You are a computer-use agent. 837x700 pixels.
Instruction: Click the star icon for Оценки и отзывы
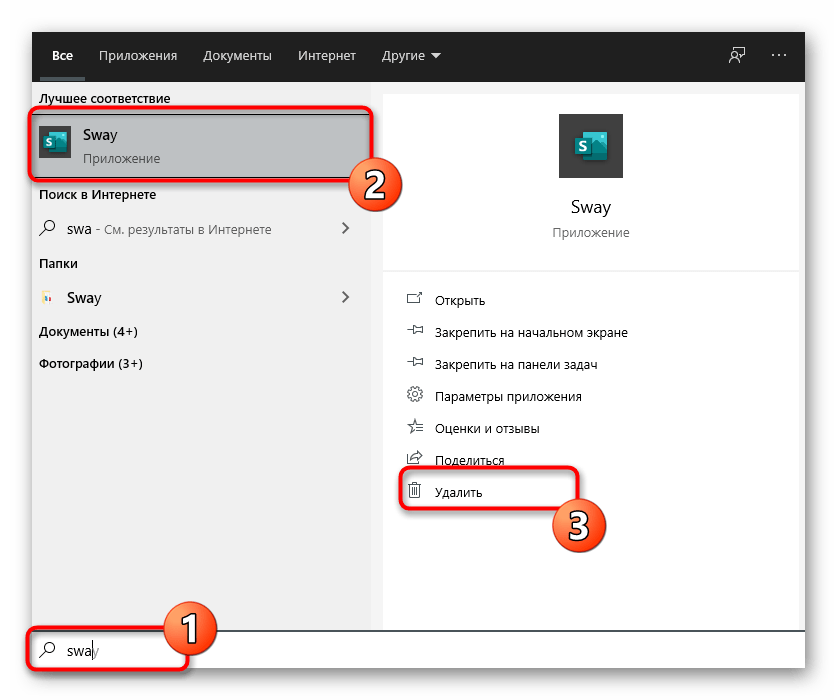[x=415, y=428]
